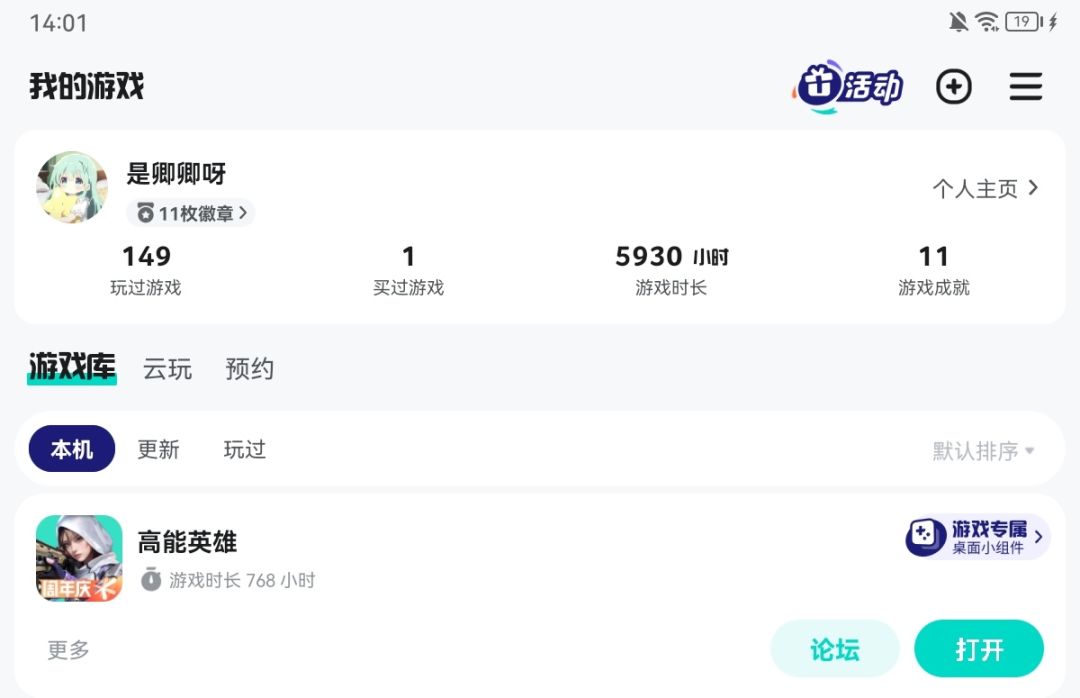The height and width of the screenshot is (698, 1080).
Task: Open the hamburger menu icon
Action: pyautogui.click(x=1026, y=87)
